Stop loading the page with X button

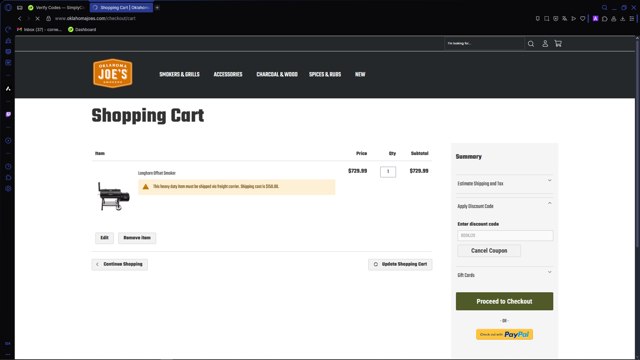(x=37, y=18)
